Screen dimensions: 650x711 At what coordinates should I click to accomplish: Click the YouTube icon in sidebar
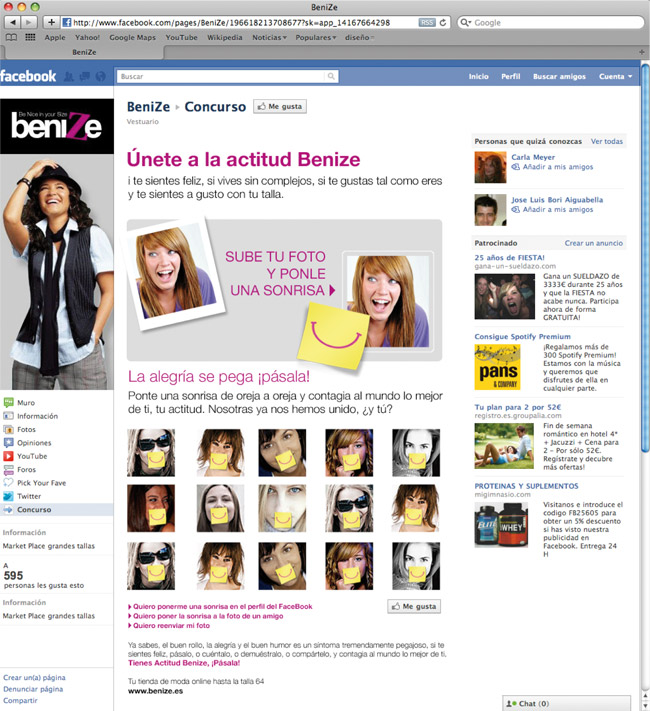point(9,456)
